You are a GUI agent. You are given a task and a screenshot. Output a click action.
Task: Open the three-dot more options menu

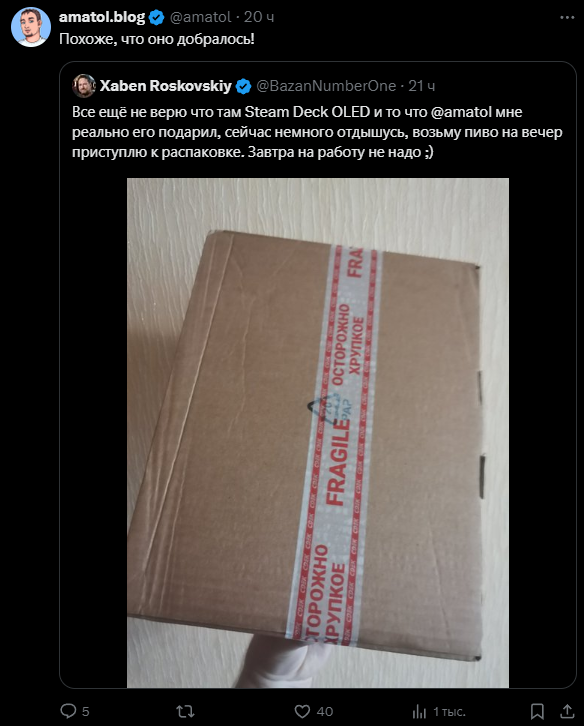[x=567, y=18]
